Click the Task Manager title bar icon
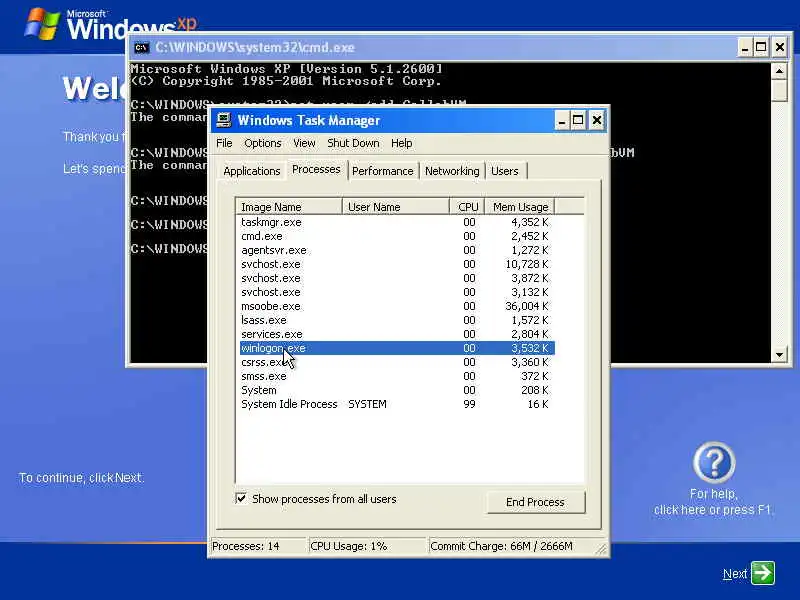The width and height of the screenshot is (800, 600). click(223, 120)
